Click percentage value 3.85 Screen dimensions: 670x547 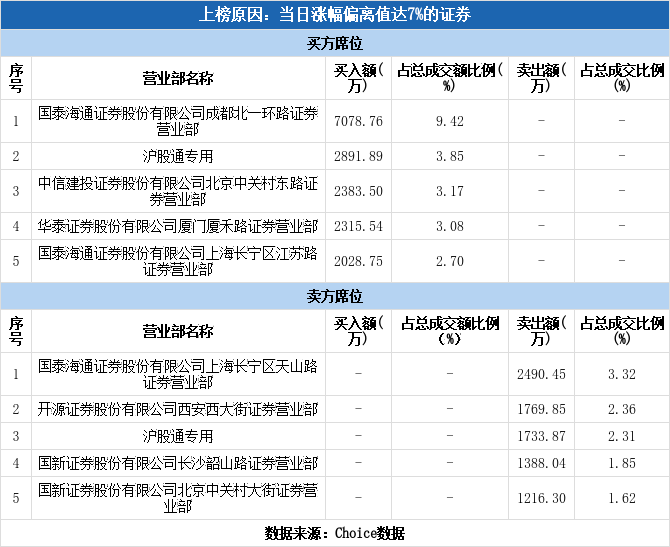[x=450, y=156]
